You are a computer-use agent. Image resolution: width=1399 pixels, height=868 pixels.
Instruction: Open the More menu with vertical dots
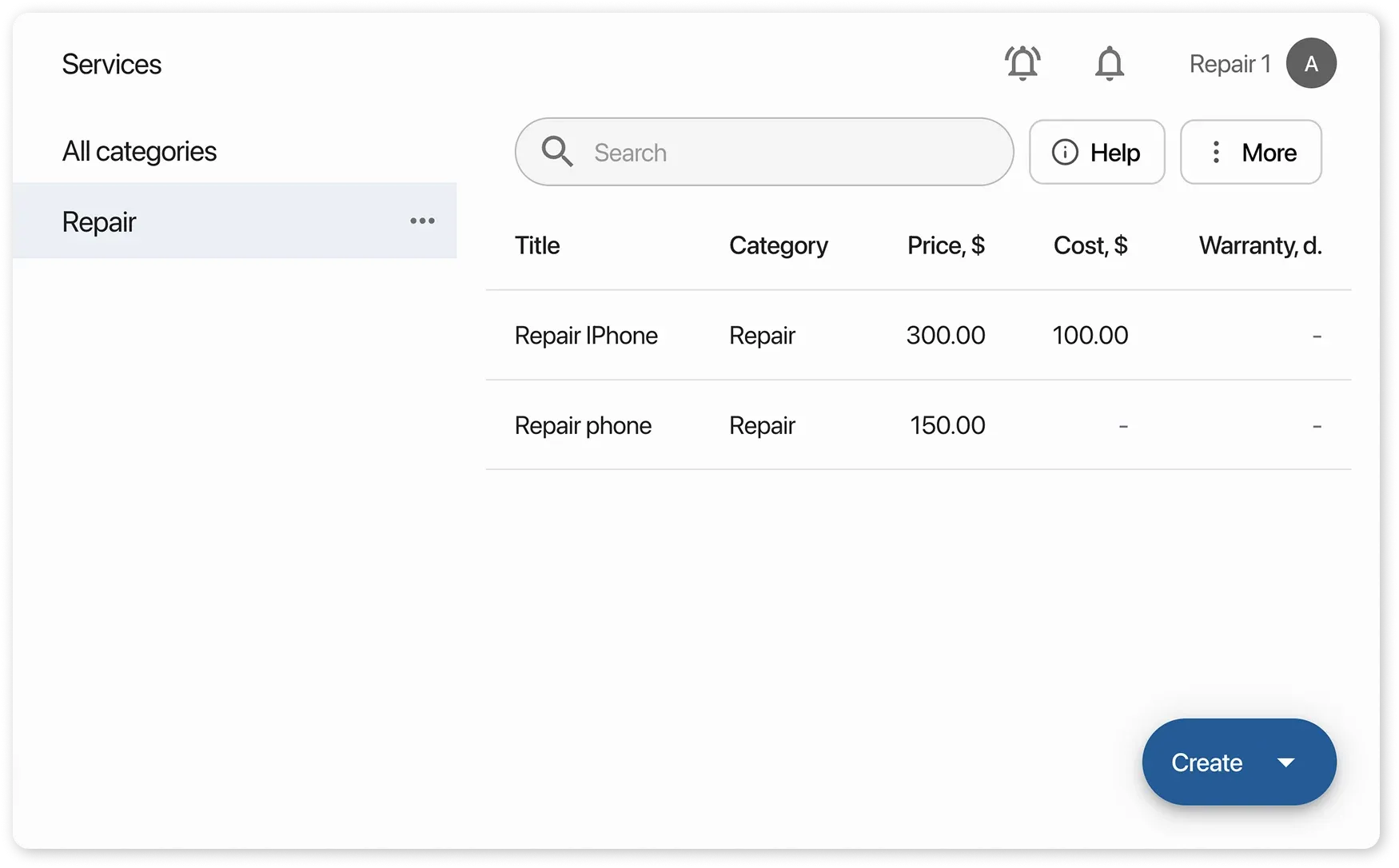pos(1250,152)
